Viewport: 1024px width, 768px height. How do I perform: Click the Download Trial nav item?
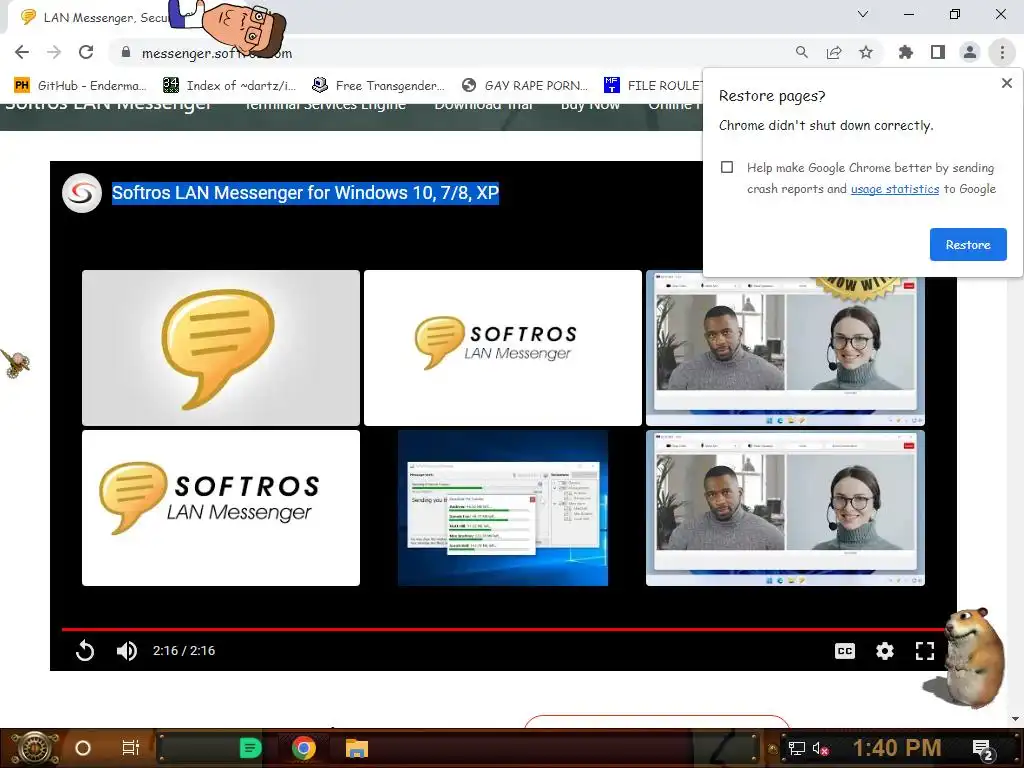click(485, 105)
